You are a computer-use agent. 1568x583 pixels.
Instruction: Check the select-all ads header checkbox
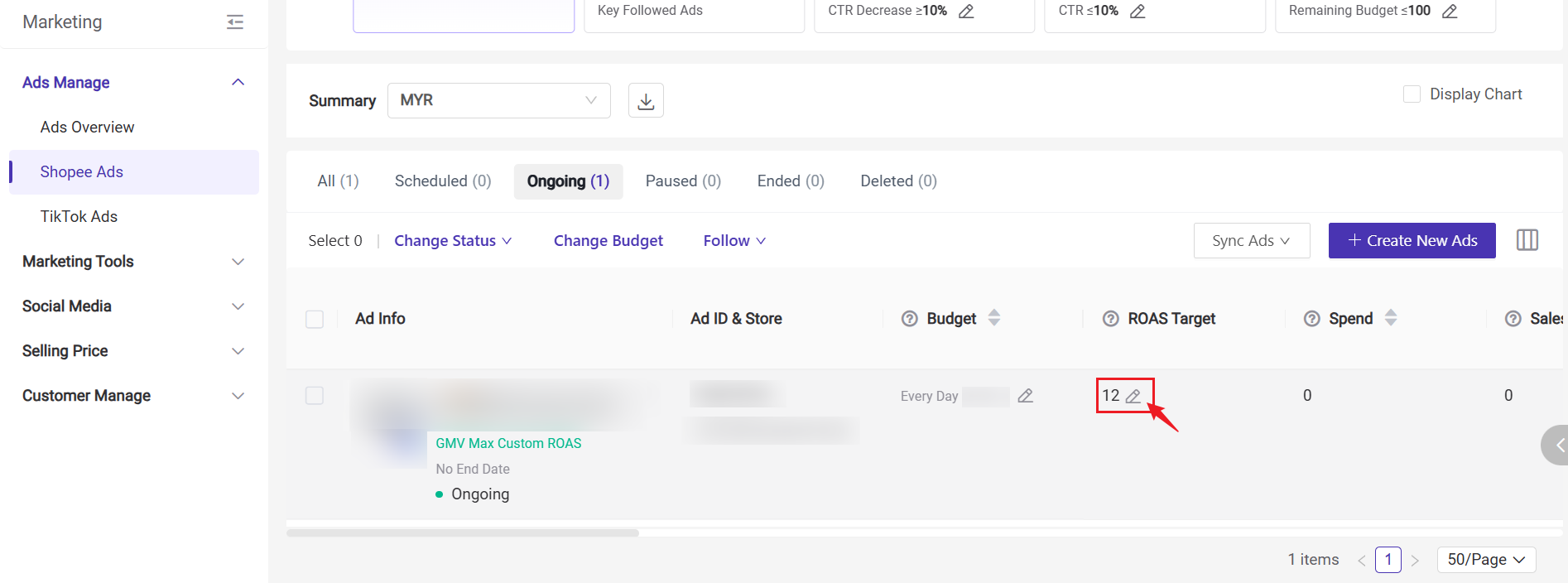coord(315,319)
